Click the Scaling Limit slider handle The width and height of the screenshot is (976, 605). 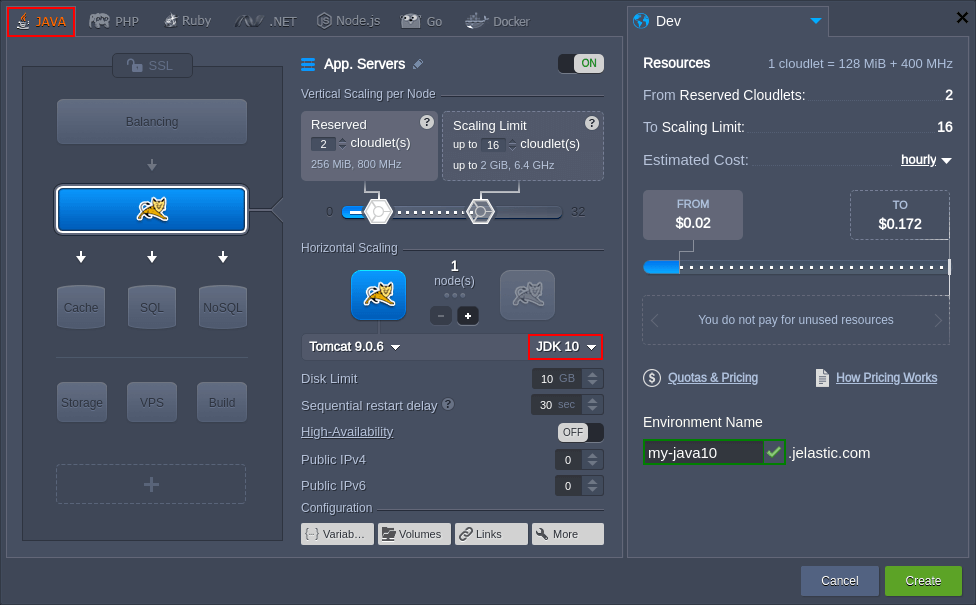480,211
